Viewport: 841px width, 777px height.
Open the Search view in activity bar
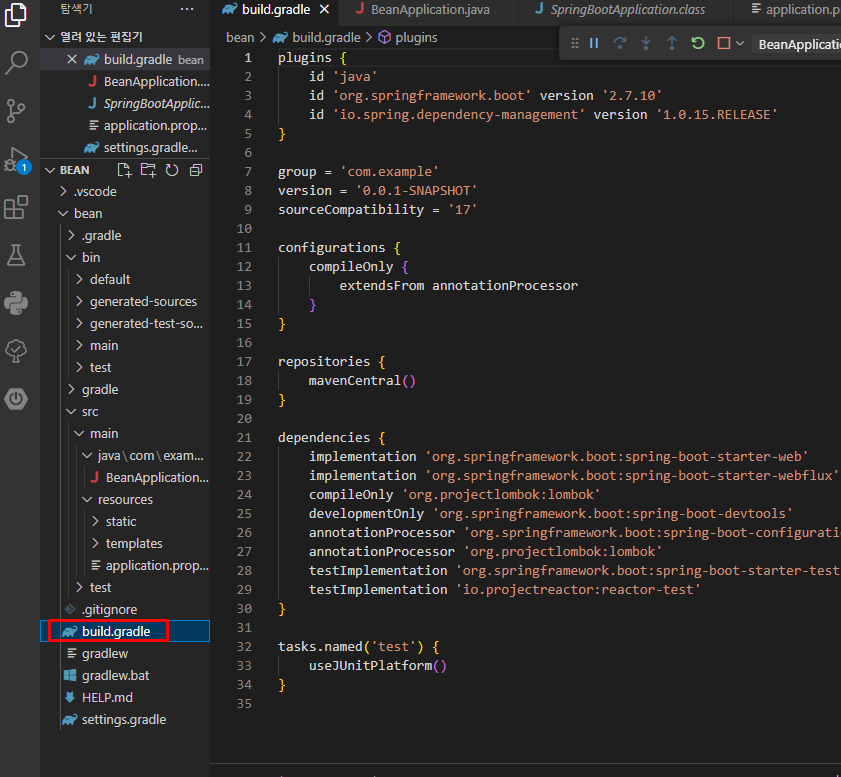(17, 63)
